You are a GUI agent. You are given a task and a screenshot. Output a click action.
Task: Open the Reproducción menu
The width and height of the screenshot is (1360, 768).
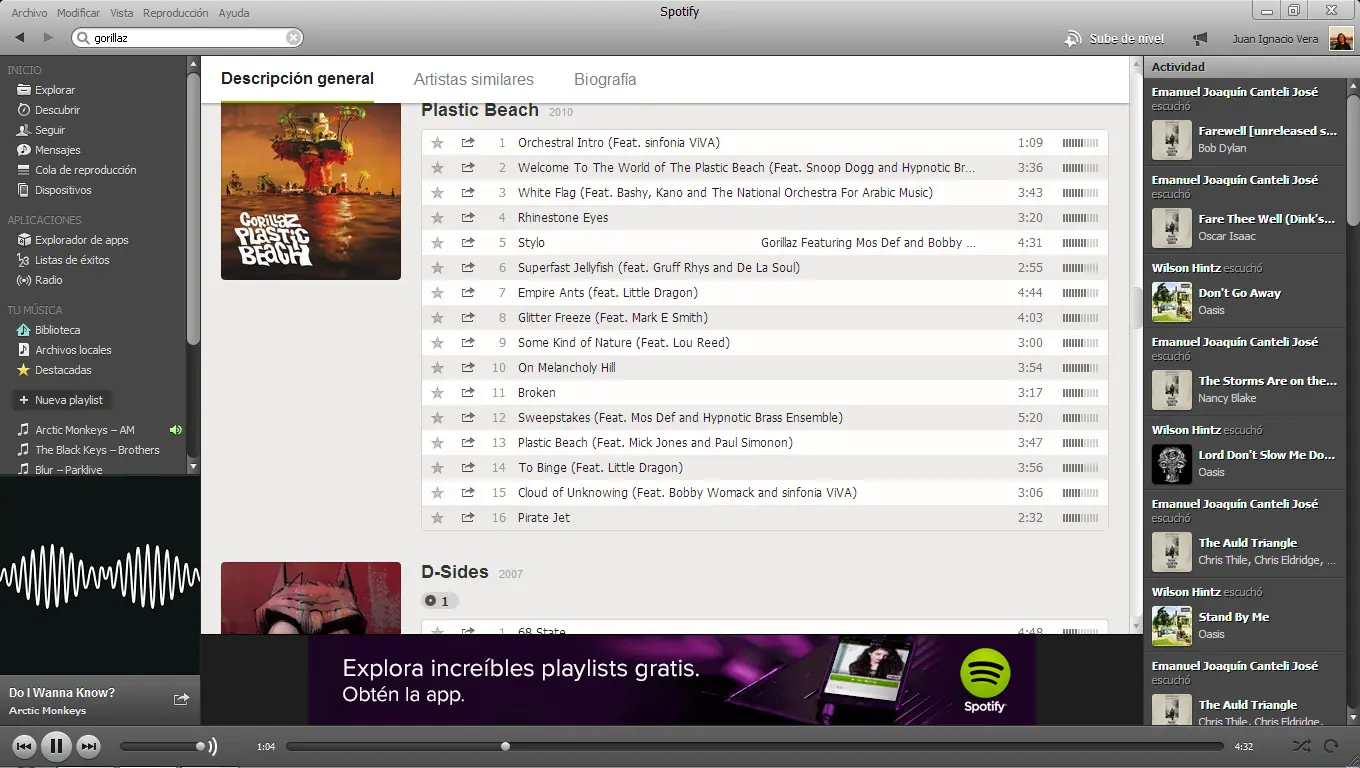pyautogui.click(x=176, y=13)
